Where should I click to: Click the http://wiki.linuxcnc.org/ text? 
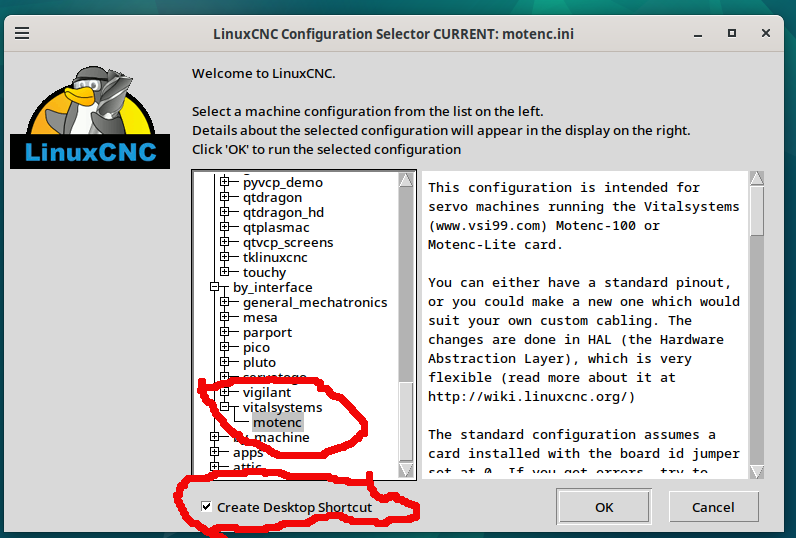click(531, 396)
